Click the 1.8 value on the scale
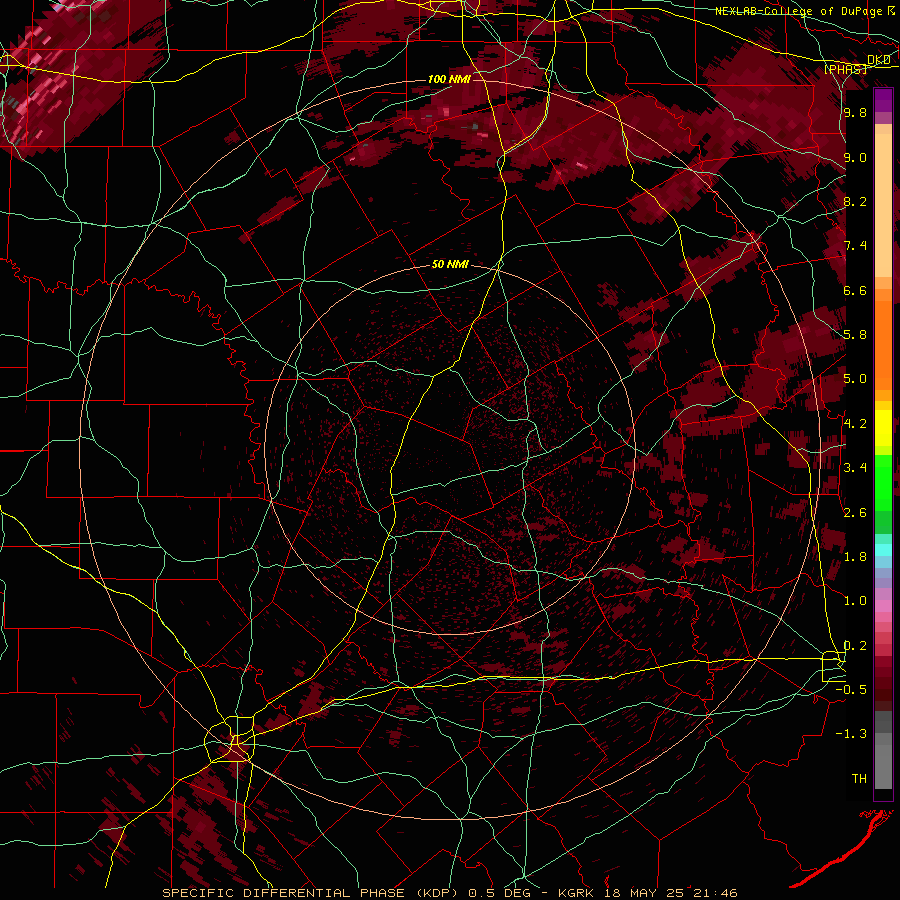The height and width of the screenshot is (900, 900). coord(855,557)
